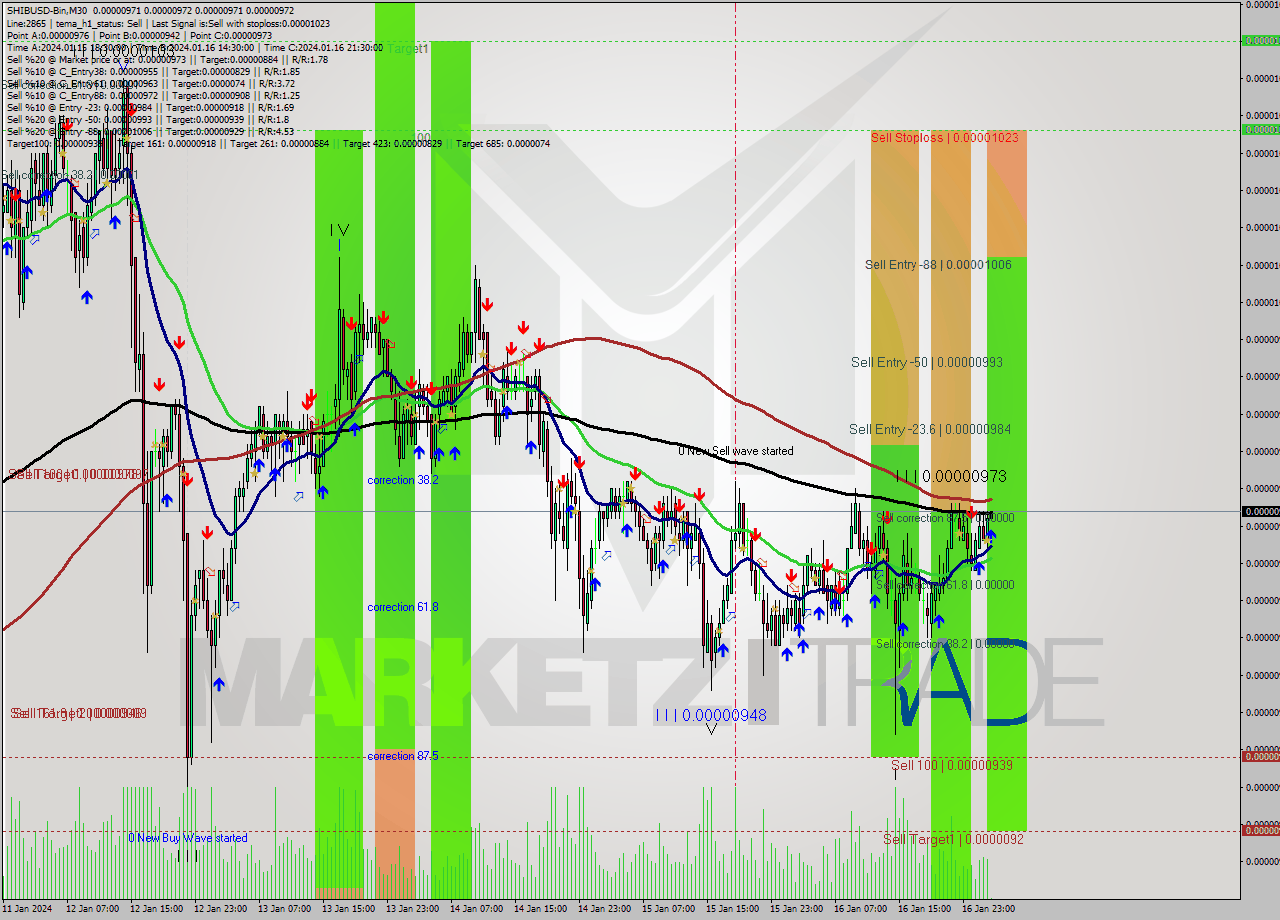Viewport: 1280px width, 920px height.
Task: Click the '14 Jan 23:00' time axis label
Action: click(x=604, y=908)
